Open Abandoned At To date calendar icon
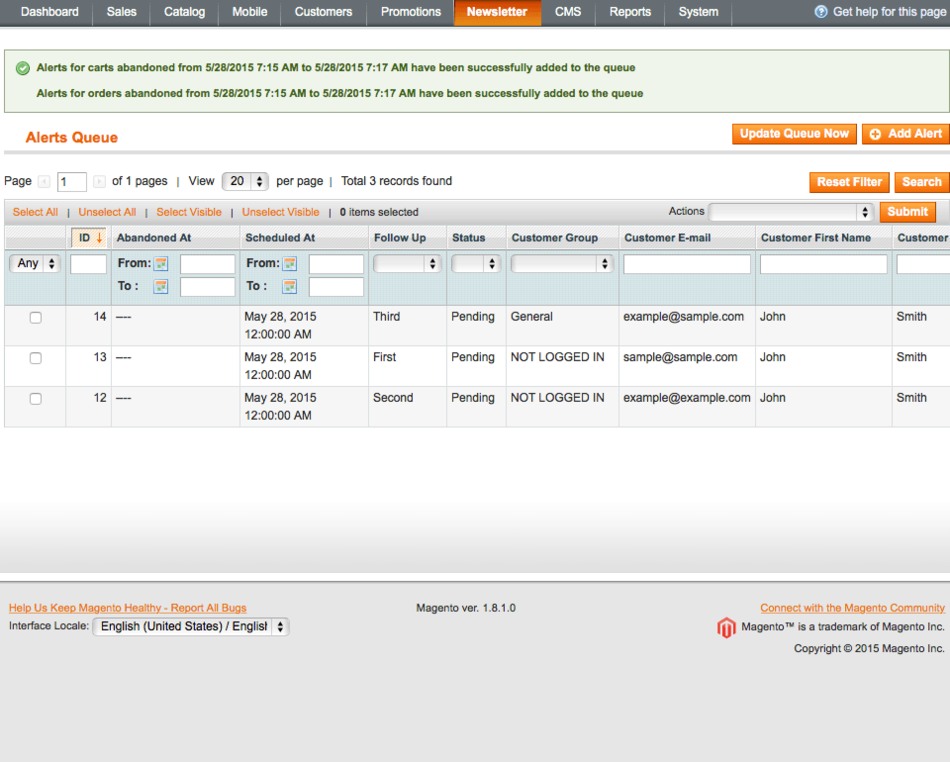 pos(161,287)
